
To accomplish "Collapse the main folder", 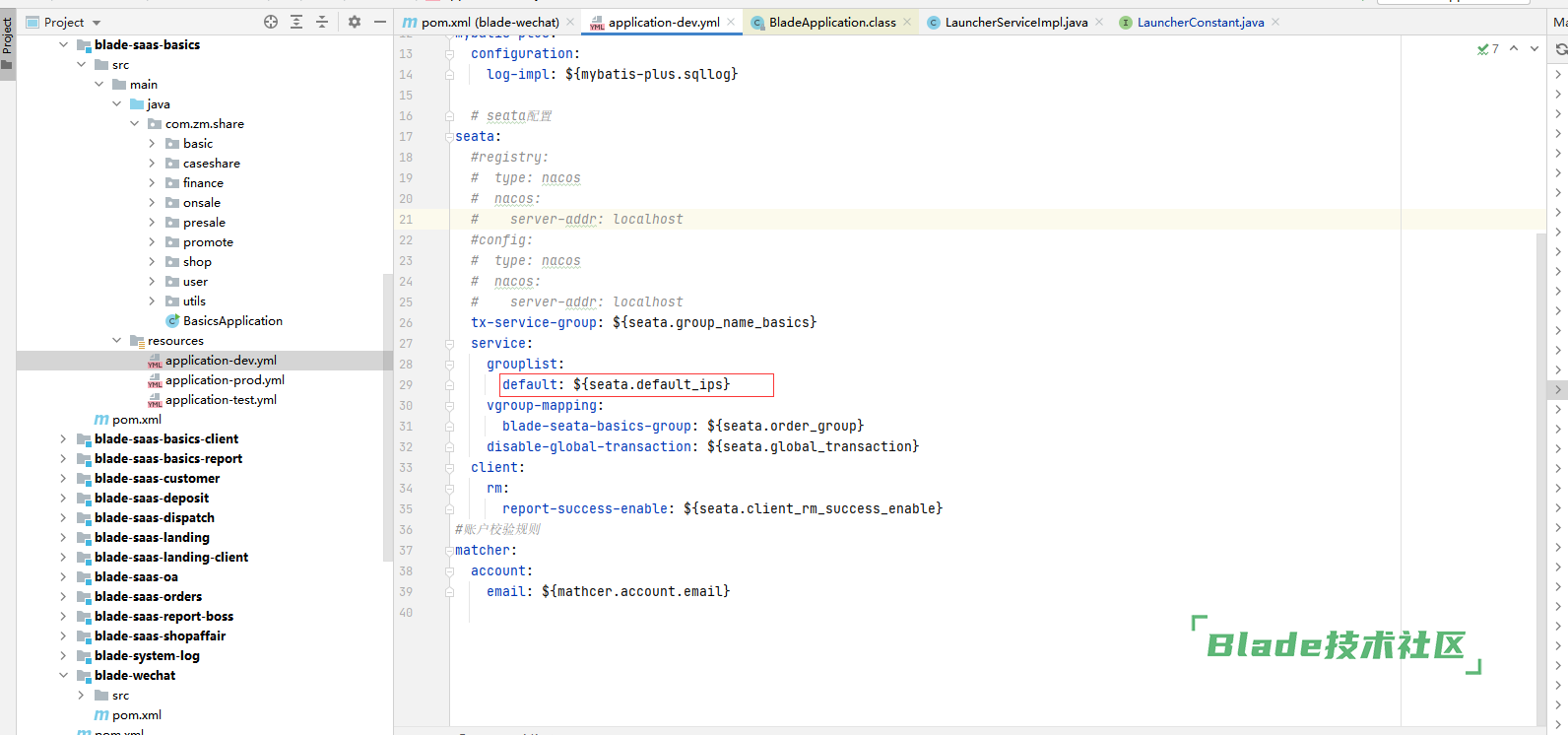I will point(99,84).
